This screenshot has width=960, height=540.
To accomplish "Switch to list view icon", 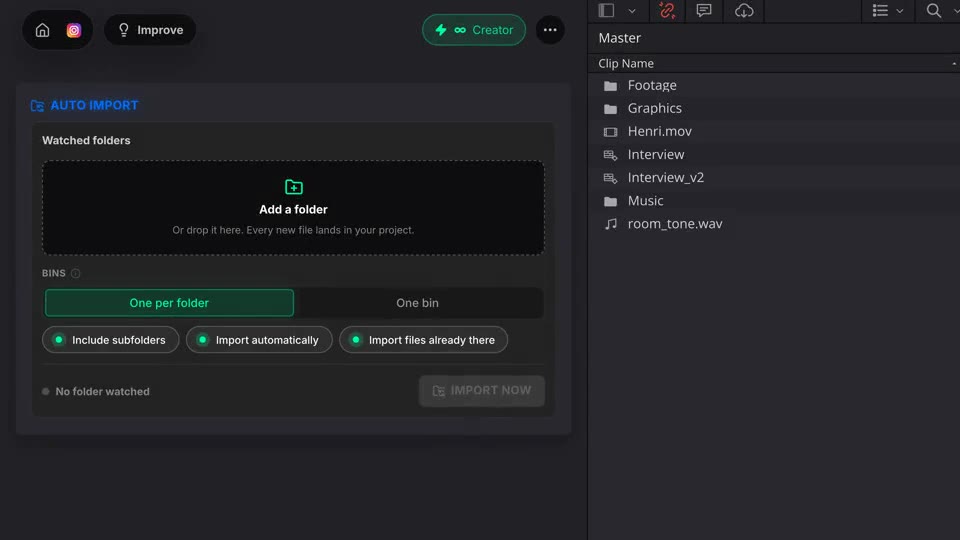I will [880, 10].
